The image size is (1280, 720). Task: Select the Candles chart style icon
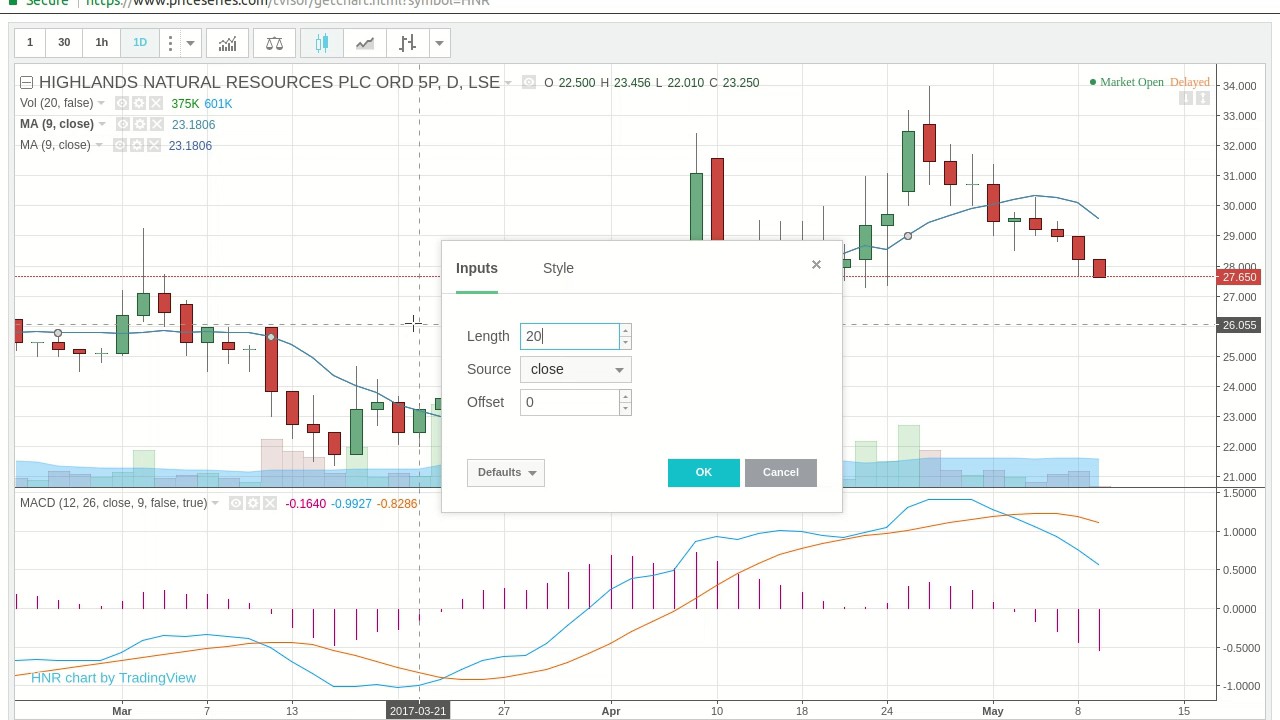coord(322,43)
